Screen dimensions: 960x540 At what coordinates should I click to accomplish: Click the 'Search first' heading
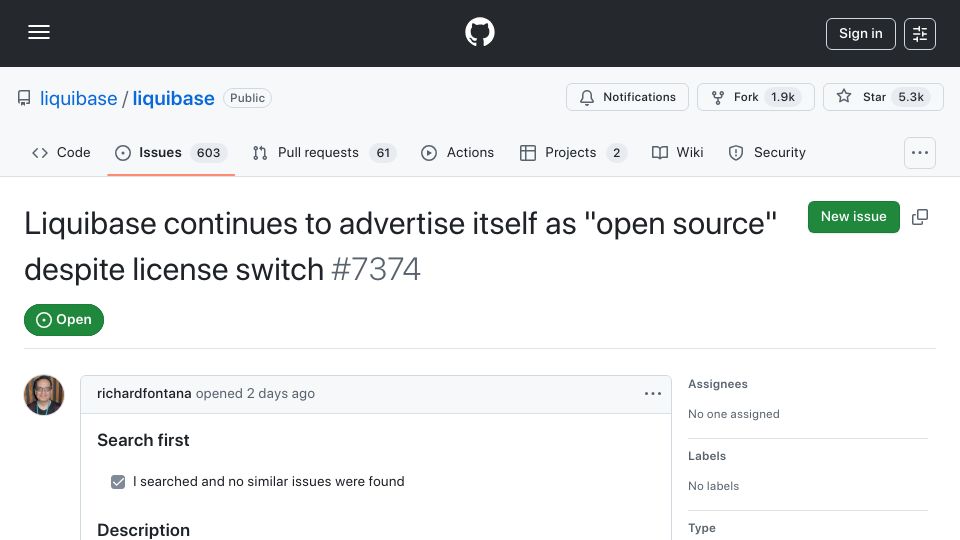coord(143,440)
